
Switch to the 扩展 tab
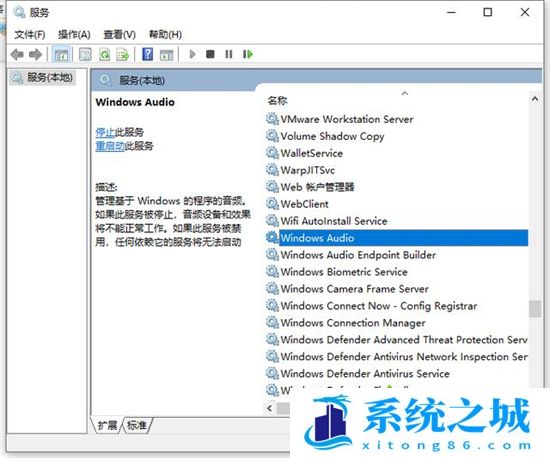coord(108,425)
